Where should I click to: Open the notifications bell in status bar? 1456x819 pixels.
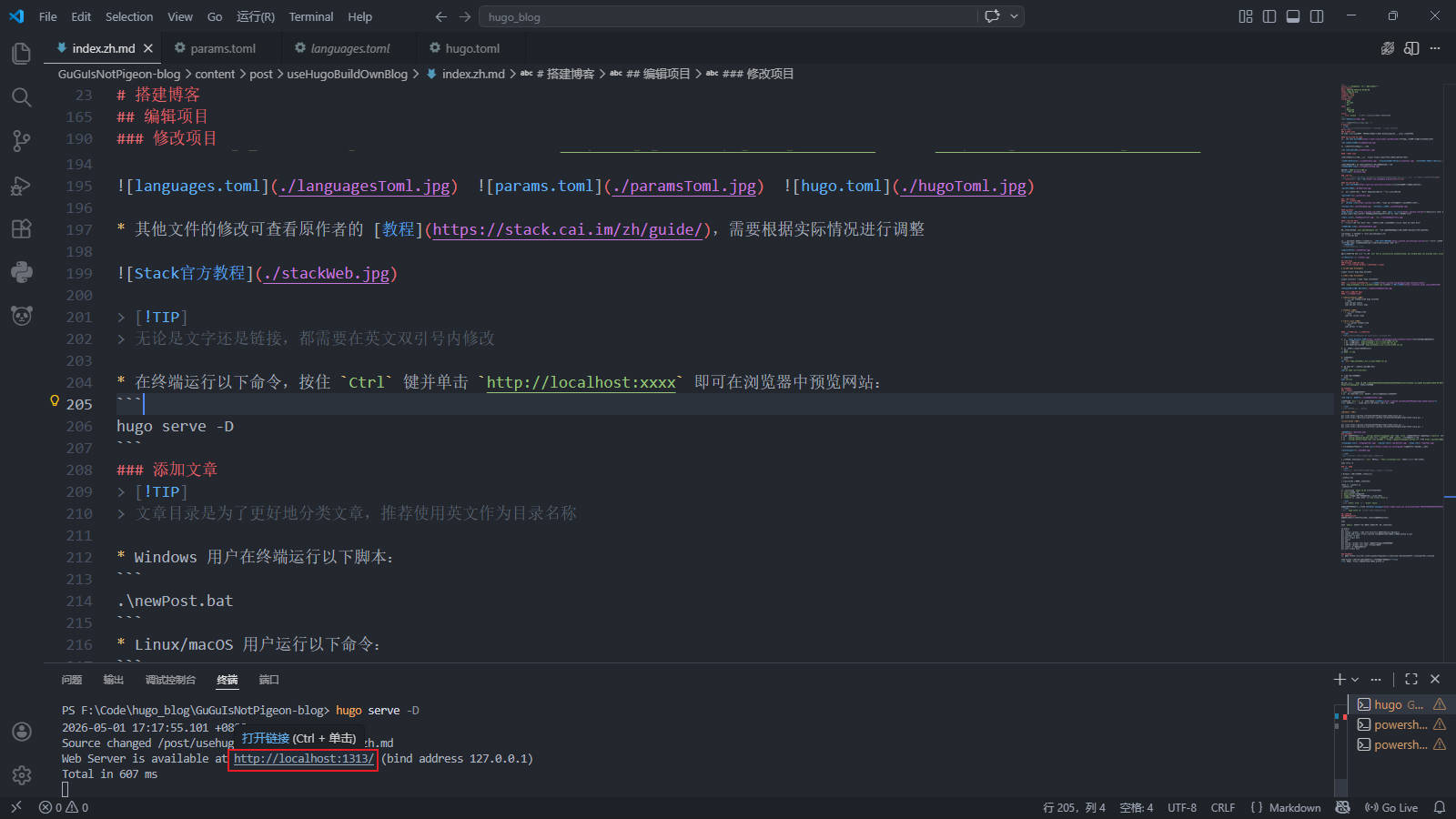[1440, 807]
